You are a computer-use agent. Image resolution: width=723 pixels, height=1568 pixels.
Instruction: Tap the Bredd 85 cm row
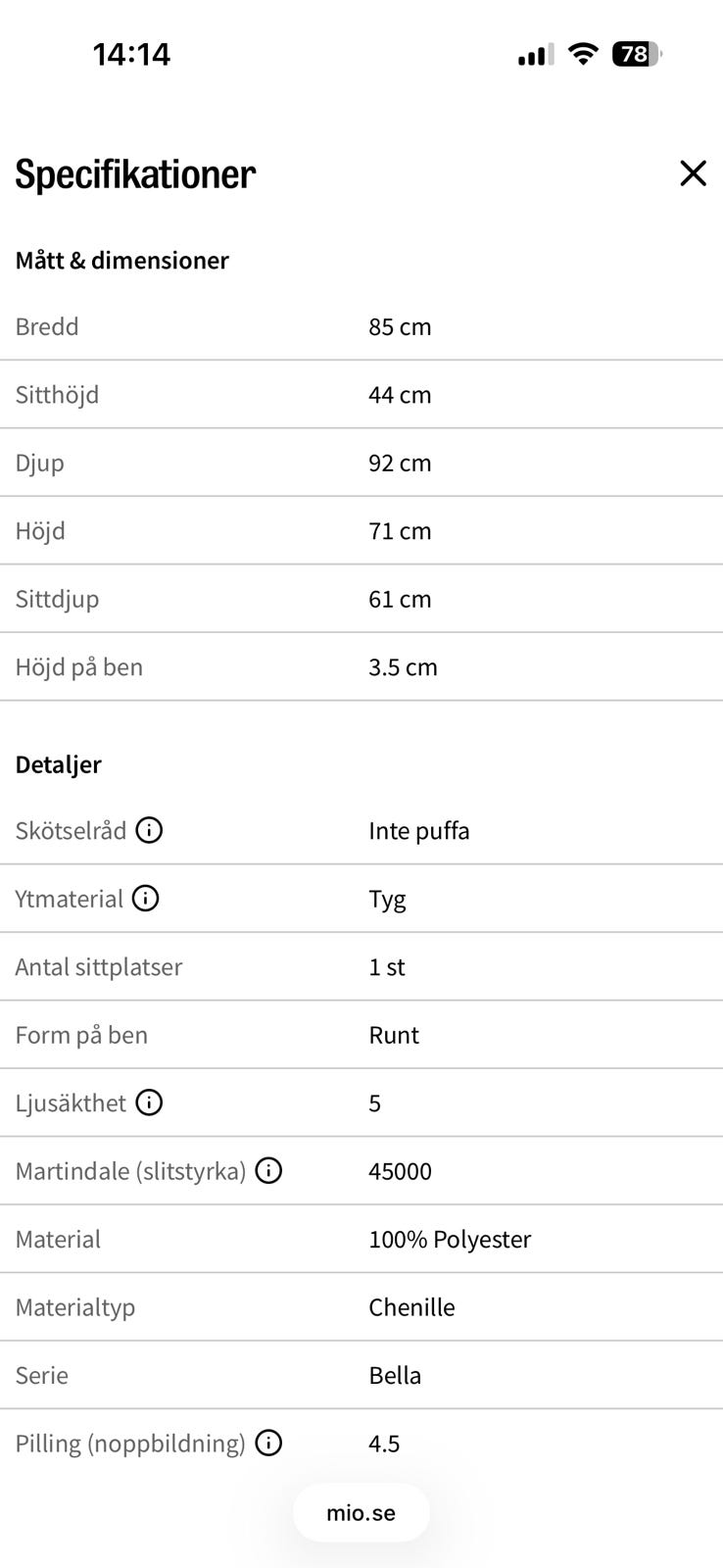[361, 326]
